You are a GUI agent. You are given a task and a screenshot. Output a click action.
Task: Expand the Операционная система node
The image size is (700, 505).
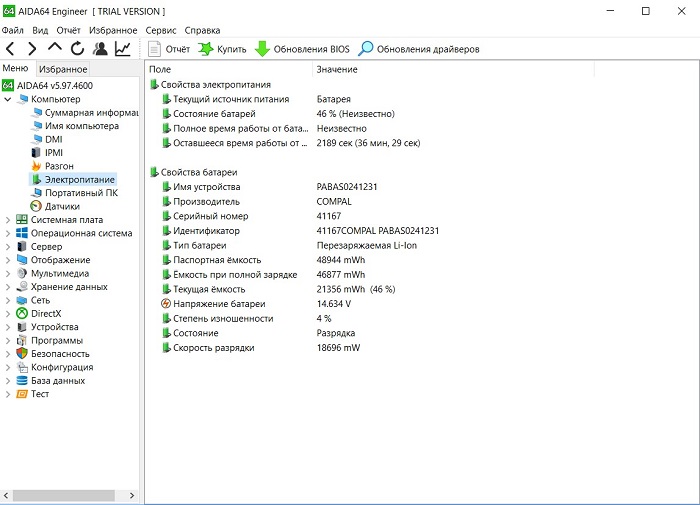[x=8, y=233]
